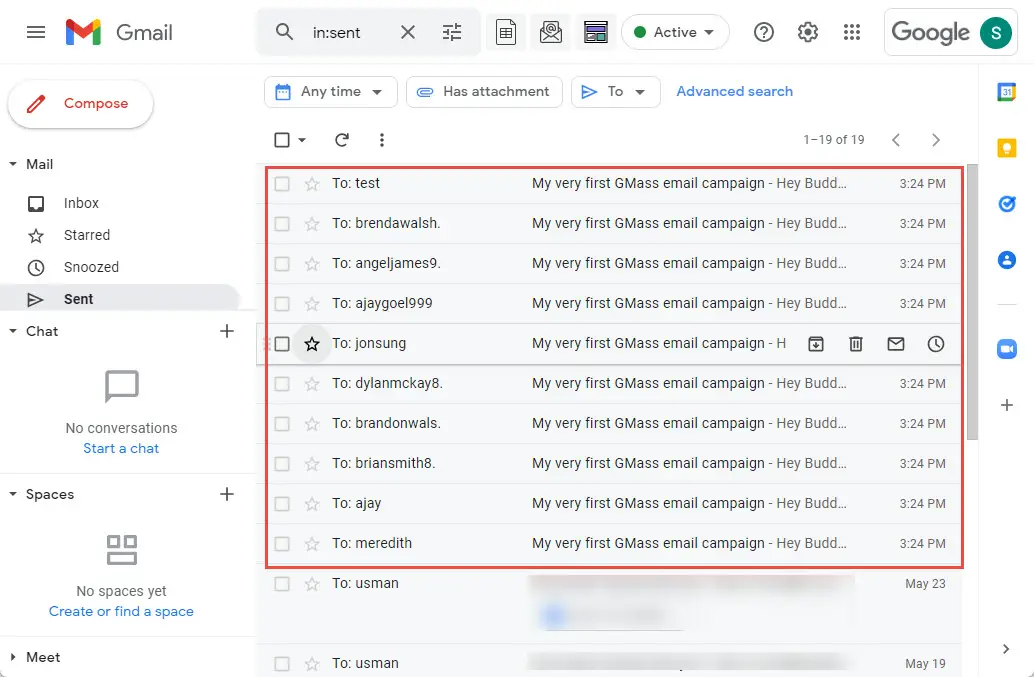Open the show search options slider icon

(452, 32)
